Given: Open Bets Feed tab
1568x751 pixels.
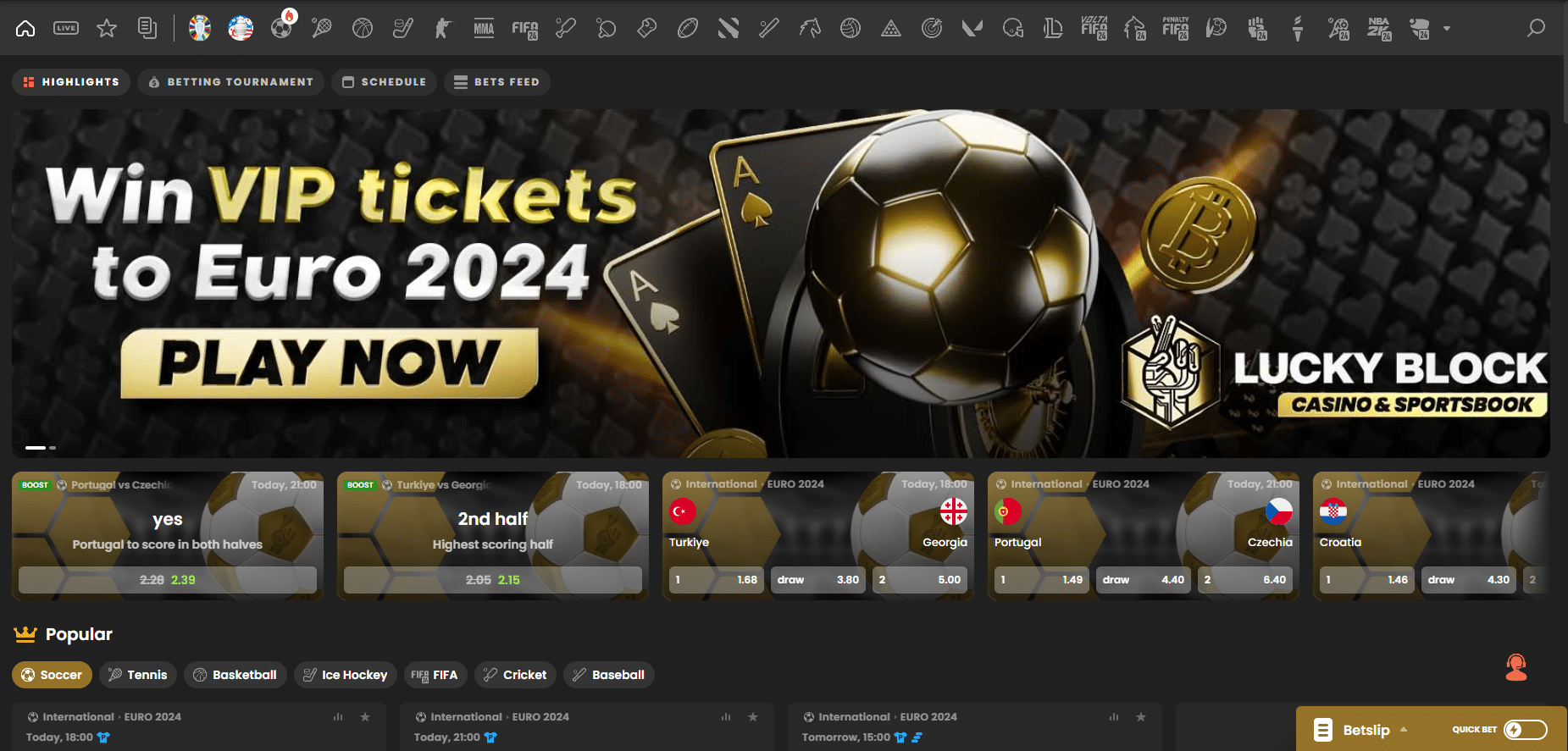Looking at the screenshot, I should (x=496, y=82).
